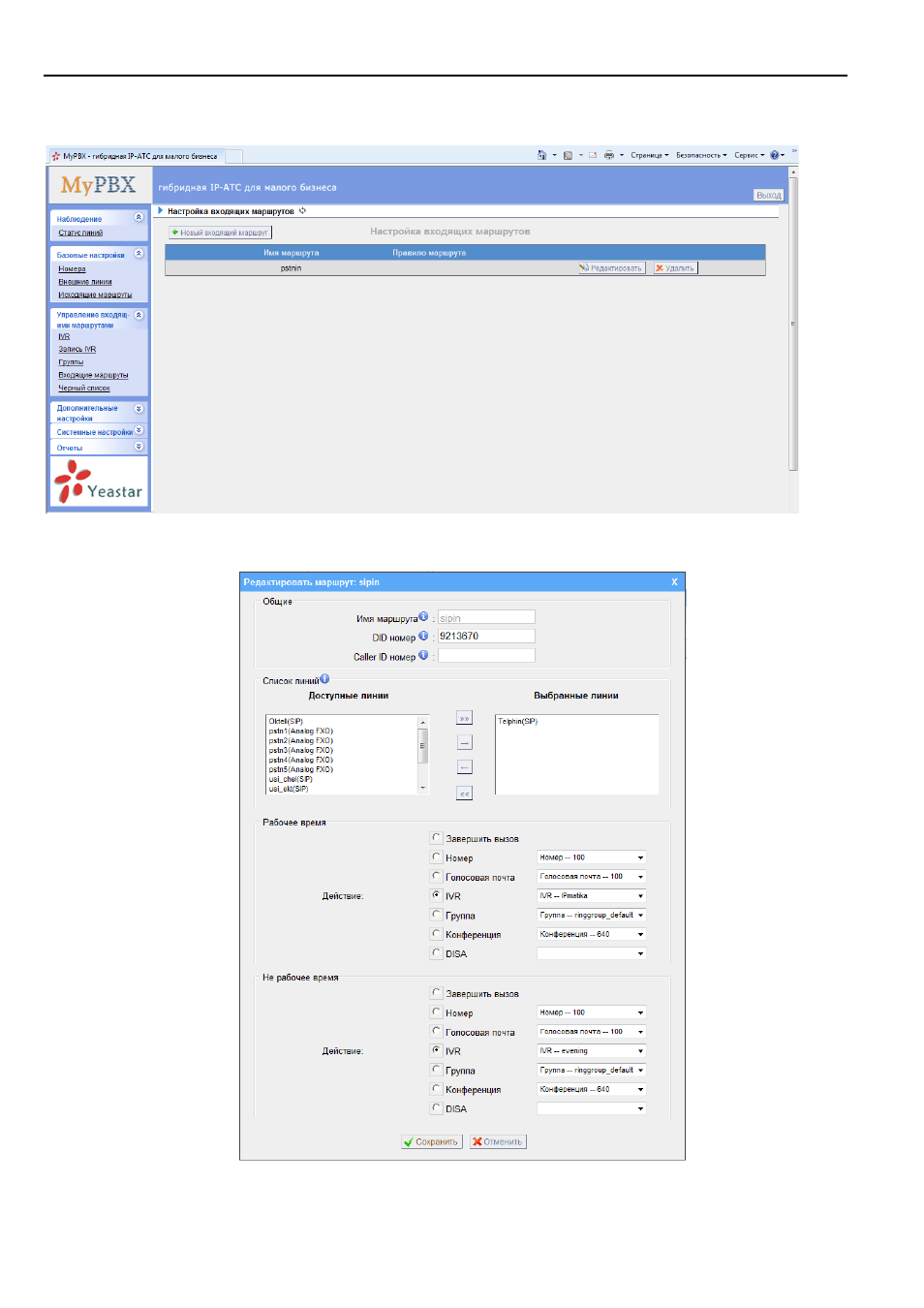Click the '<<' remove all lines button

[464, 793]
